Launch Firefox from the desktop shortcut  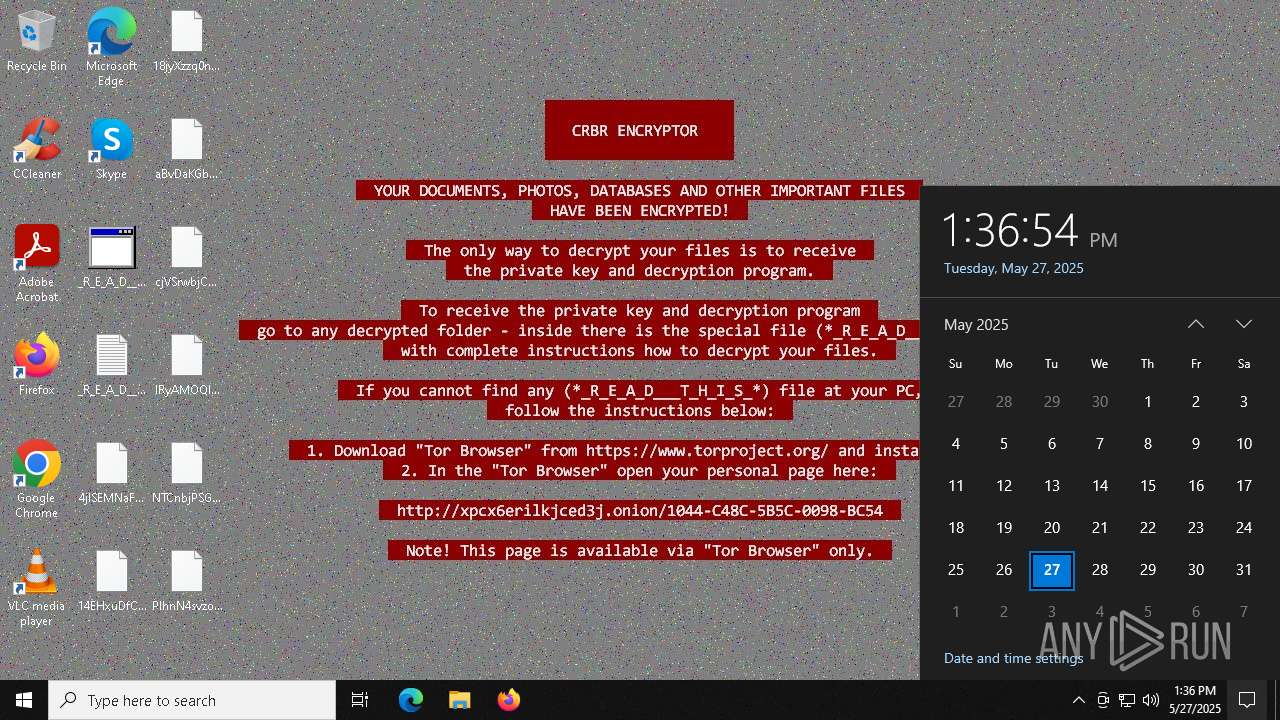tap(37, 366)
